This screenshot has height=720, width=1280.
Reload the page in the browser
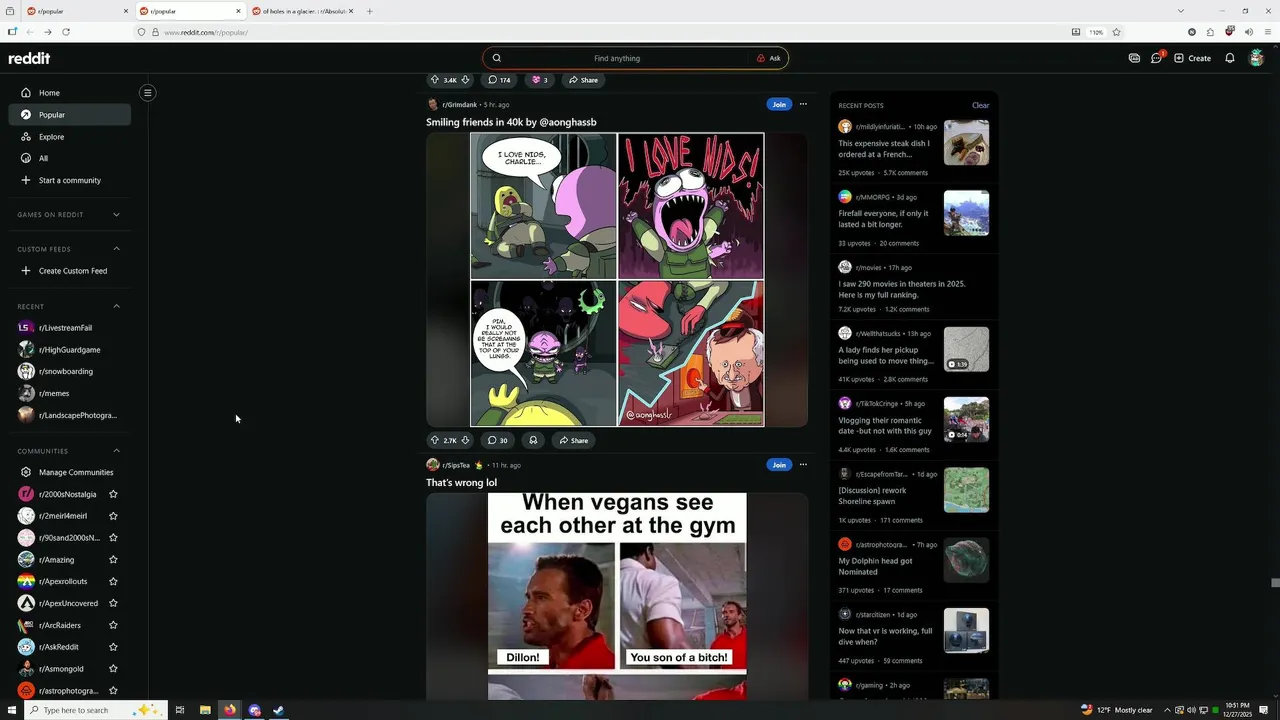pos(66,32)
